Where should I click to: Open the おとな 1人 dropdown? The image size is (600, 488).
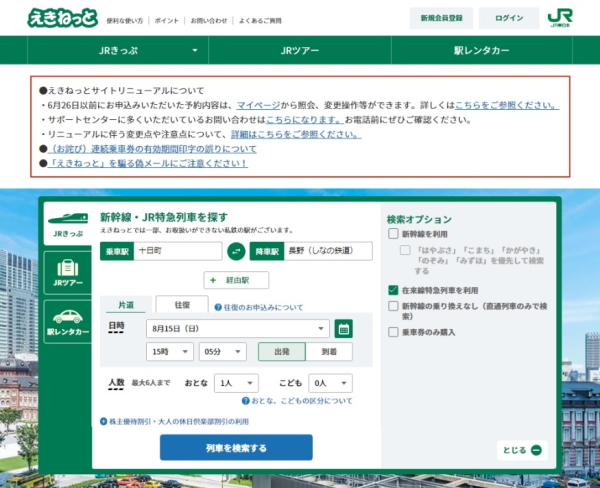coord(236,383)
